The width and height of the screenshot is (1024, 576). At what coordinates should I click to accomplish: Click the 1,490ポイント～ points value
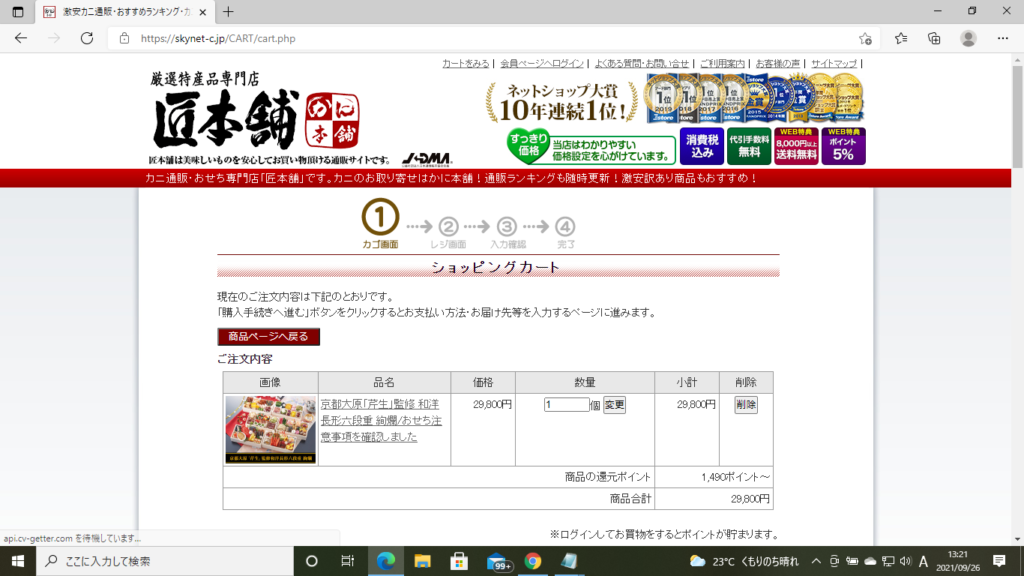point(735,477)
